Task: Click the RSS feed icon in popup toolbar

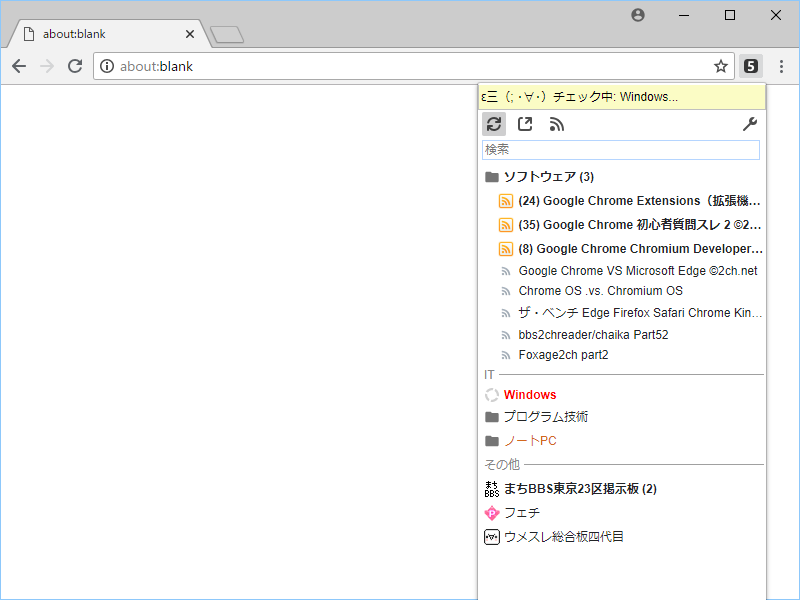Action: (557, 124)
